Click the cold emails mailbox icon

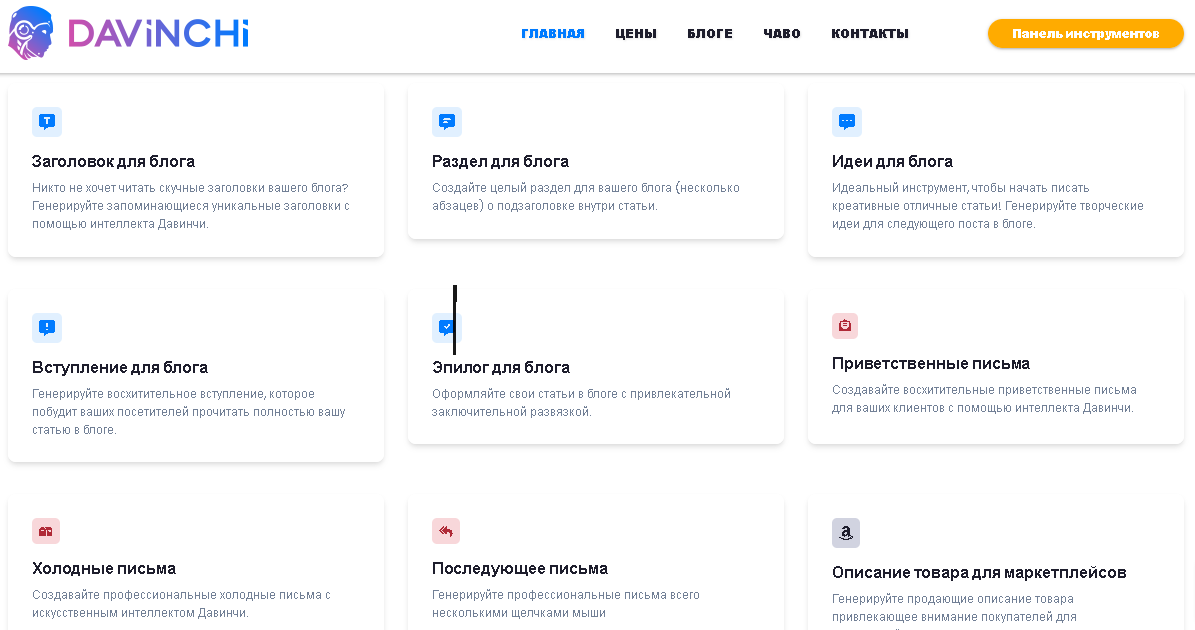click(x=46, y=531)
